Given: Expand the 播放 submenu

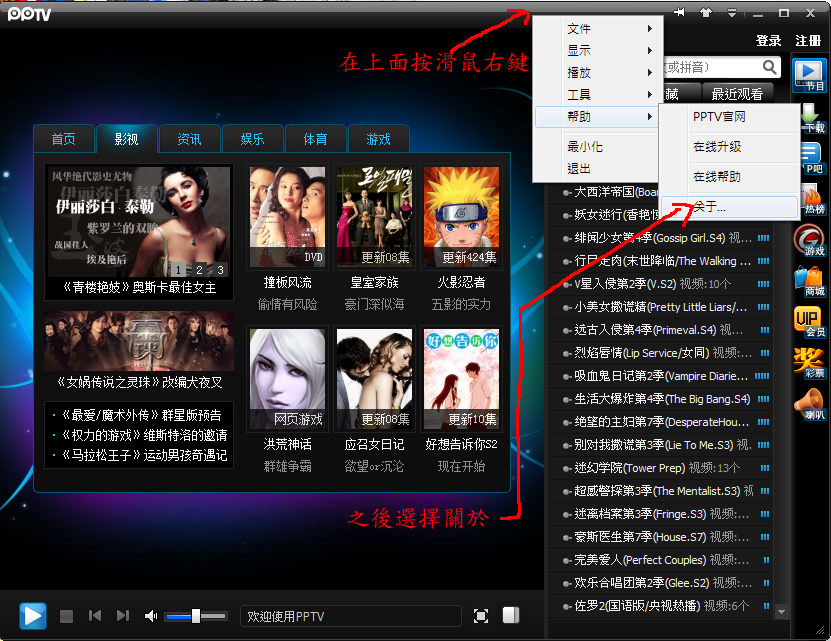Looking at the screenshot, I should point(599,72).
